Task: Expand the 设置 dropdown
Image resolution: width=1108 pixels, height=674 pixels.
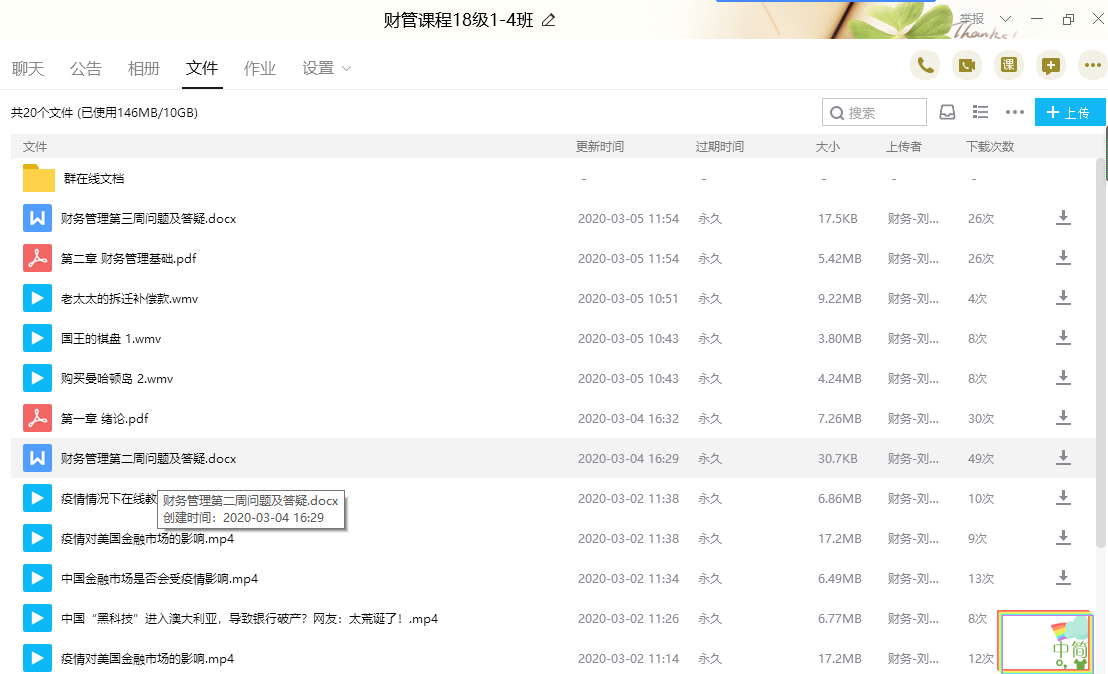Action: [x=326, y=69]
